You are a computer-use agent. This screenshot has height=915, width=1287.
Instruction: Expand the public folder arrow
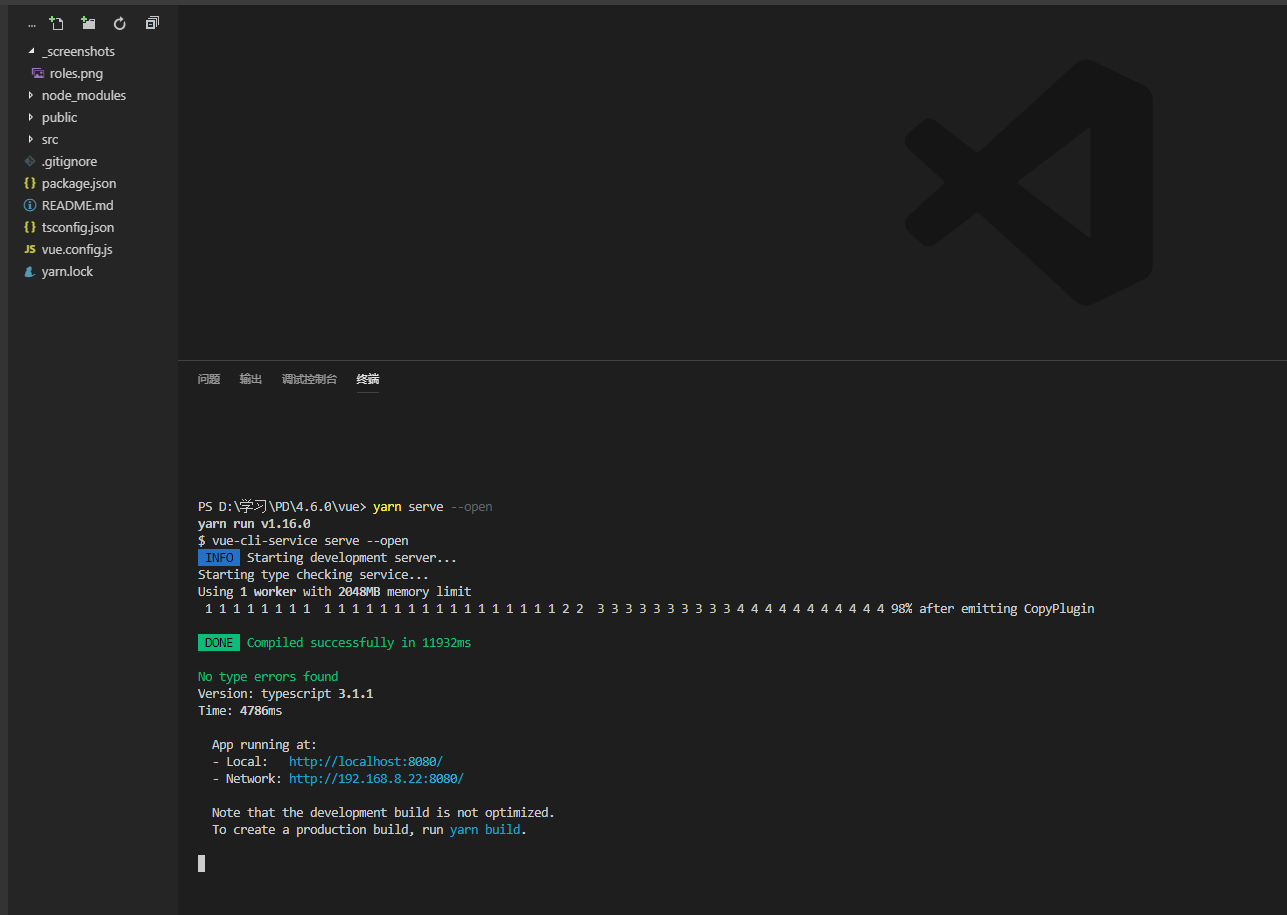pyautogui.click(x=31, y=117)
